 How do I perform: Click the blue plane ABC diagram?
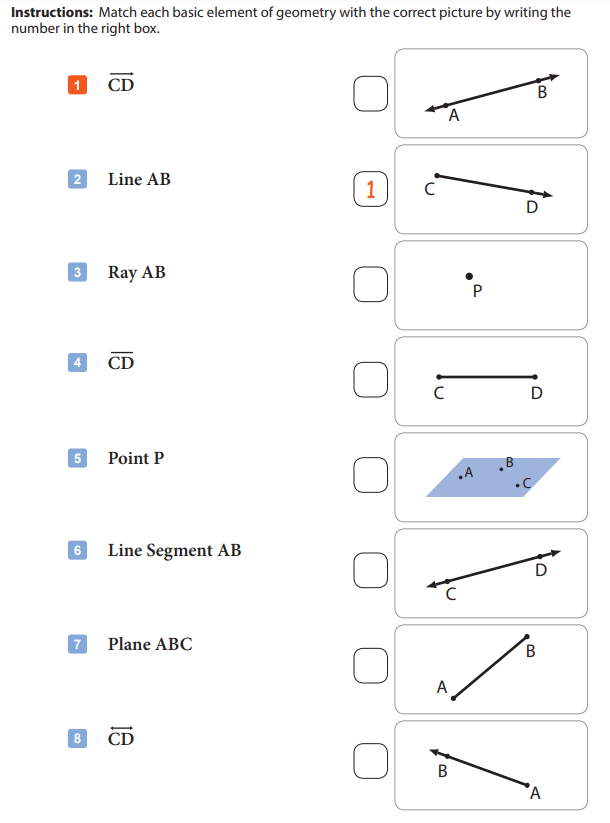pos(492,477)
